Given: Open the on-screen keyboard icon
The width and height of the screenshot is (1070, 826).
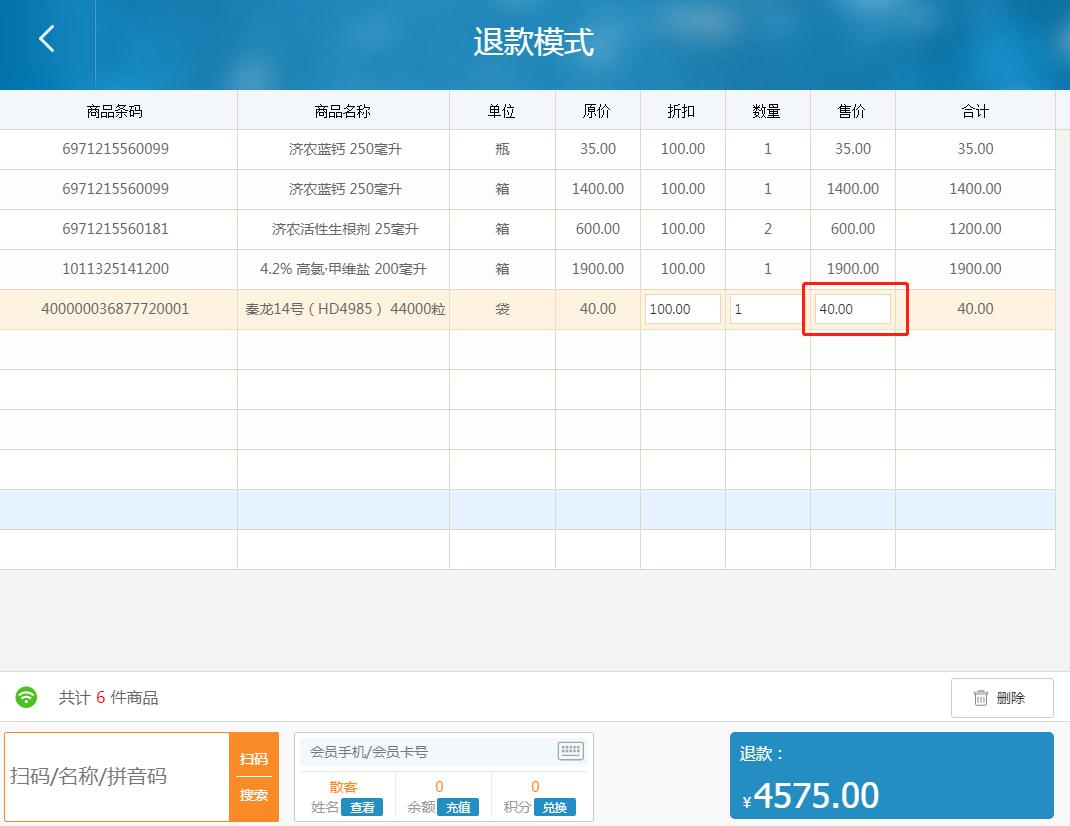Looking at the screenshot, I should tap(570, 750).
